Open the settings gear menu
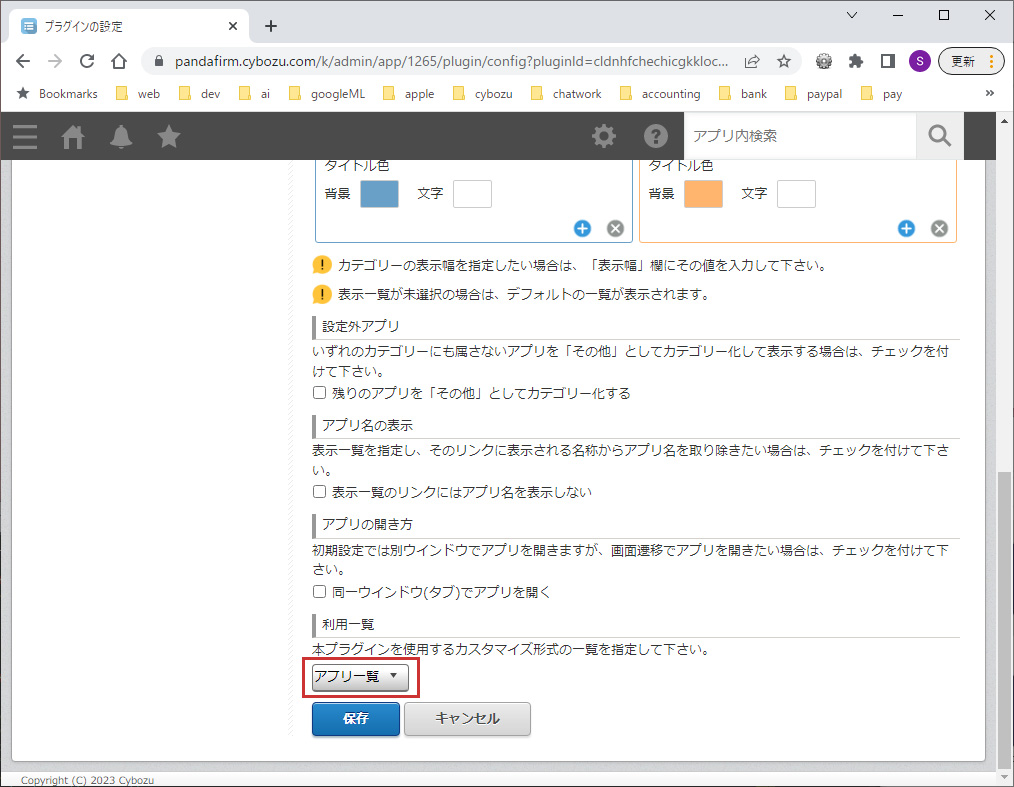This screenshot has height=787, width=1014. point(604,136)
